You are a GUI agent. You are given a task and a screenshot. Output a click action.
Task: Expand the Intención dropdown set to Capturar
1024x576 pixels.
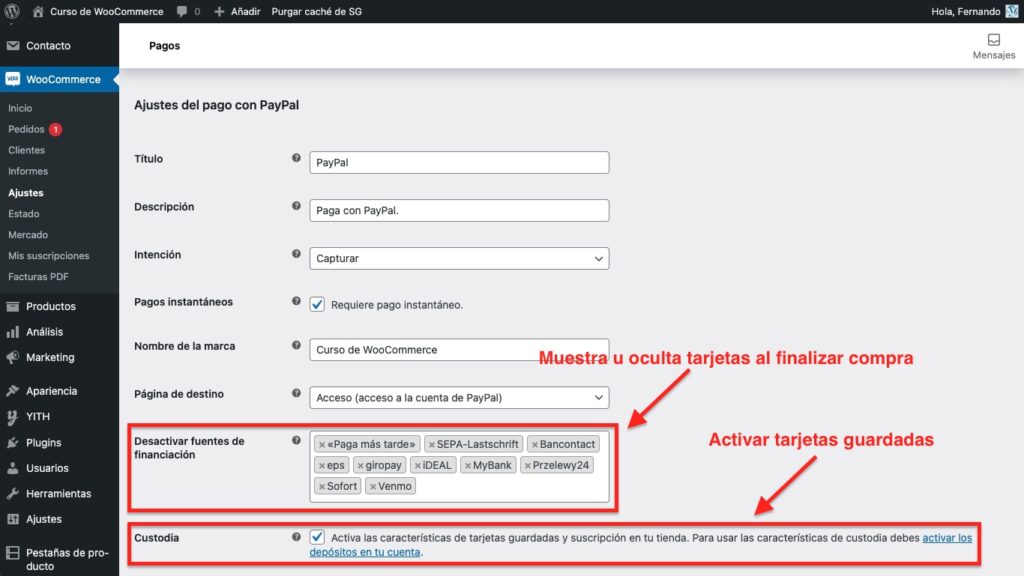click(x=459, y=258)
